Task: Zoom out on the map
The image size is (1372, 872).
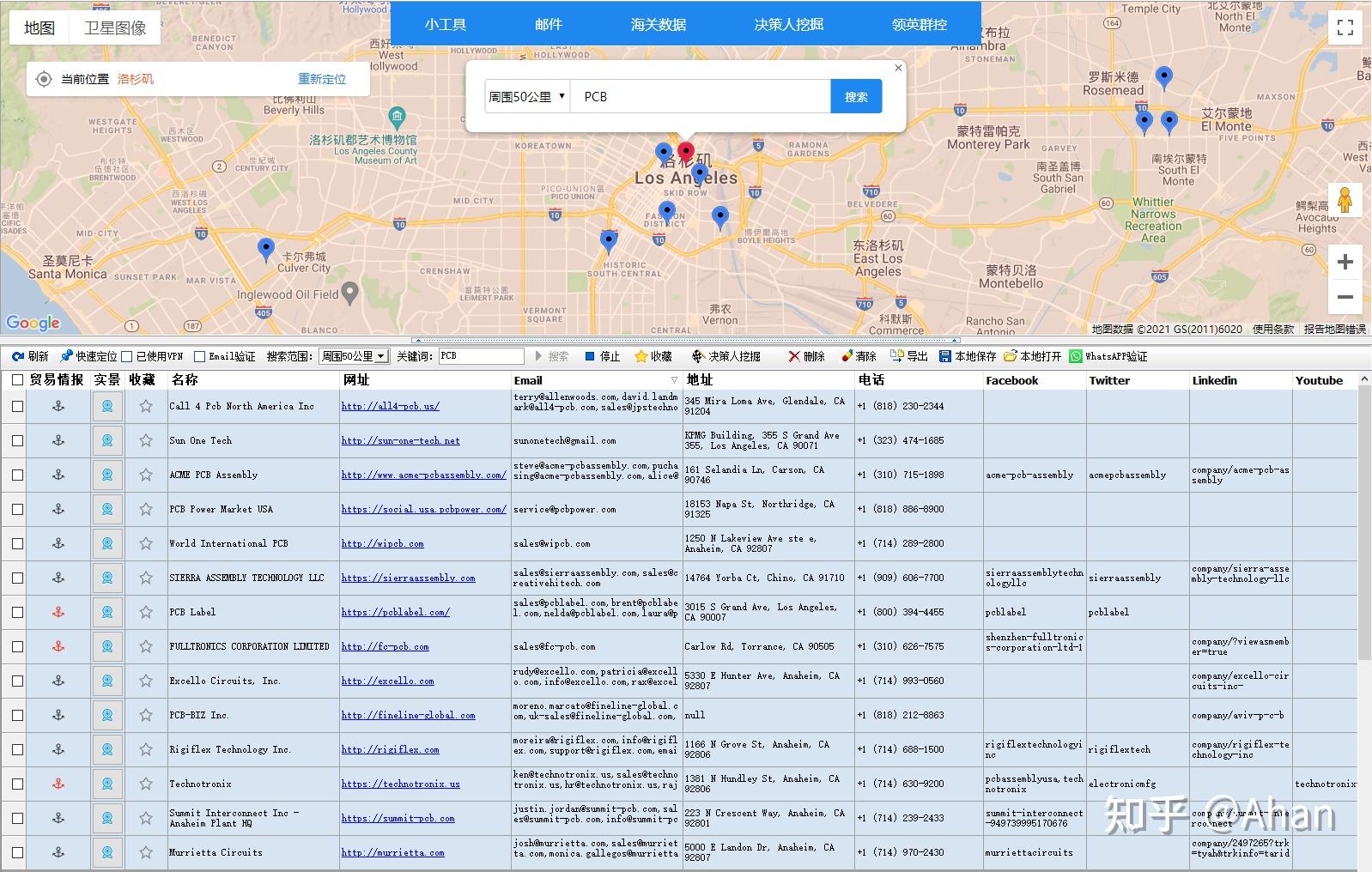Action: (x=1345, y=297)
